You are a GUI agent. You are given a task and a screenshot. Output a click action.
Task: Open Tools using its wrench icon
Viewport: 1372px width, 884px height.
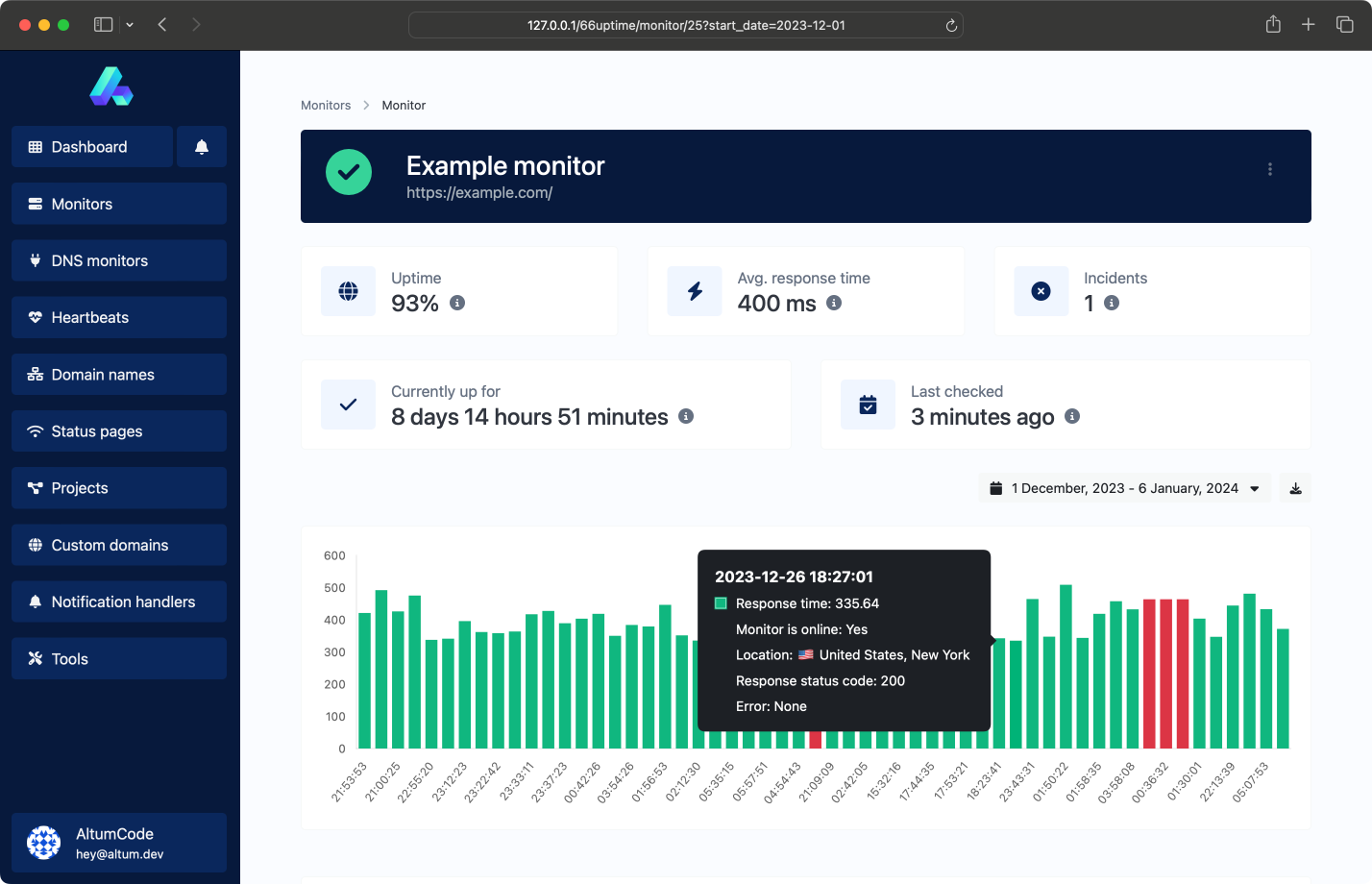(x=36, y=658)
